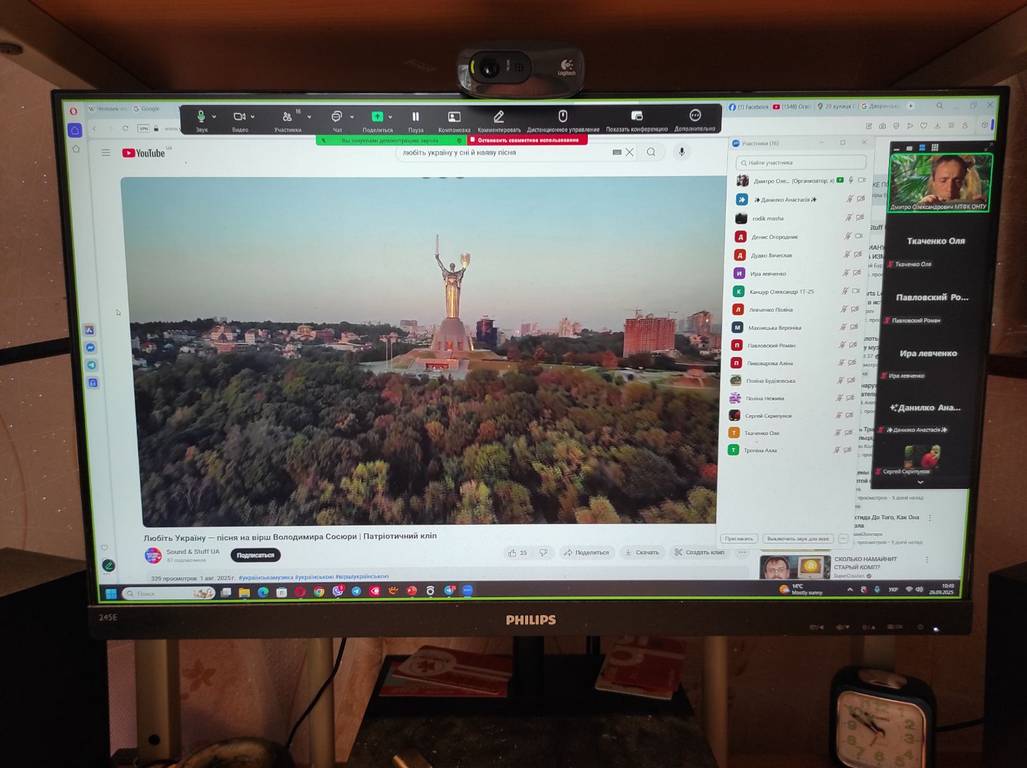
Task: Expand video options arrow next to Видео
Action: coord(255,117)
